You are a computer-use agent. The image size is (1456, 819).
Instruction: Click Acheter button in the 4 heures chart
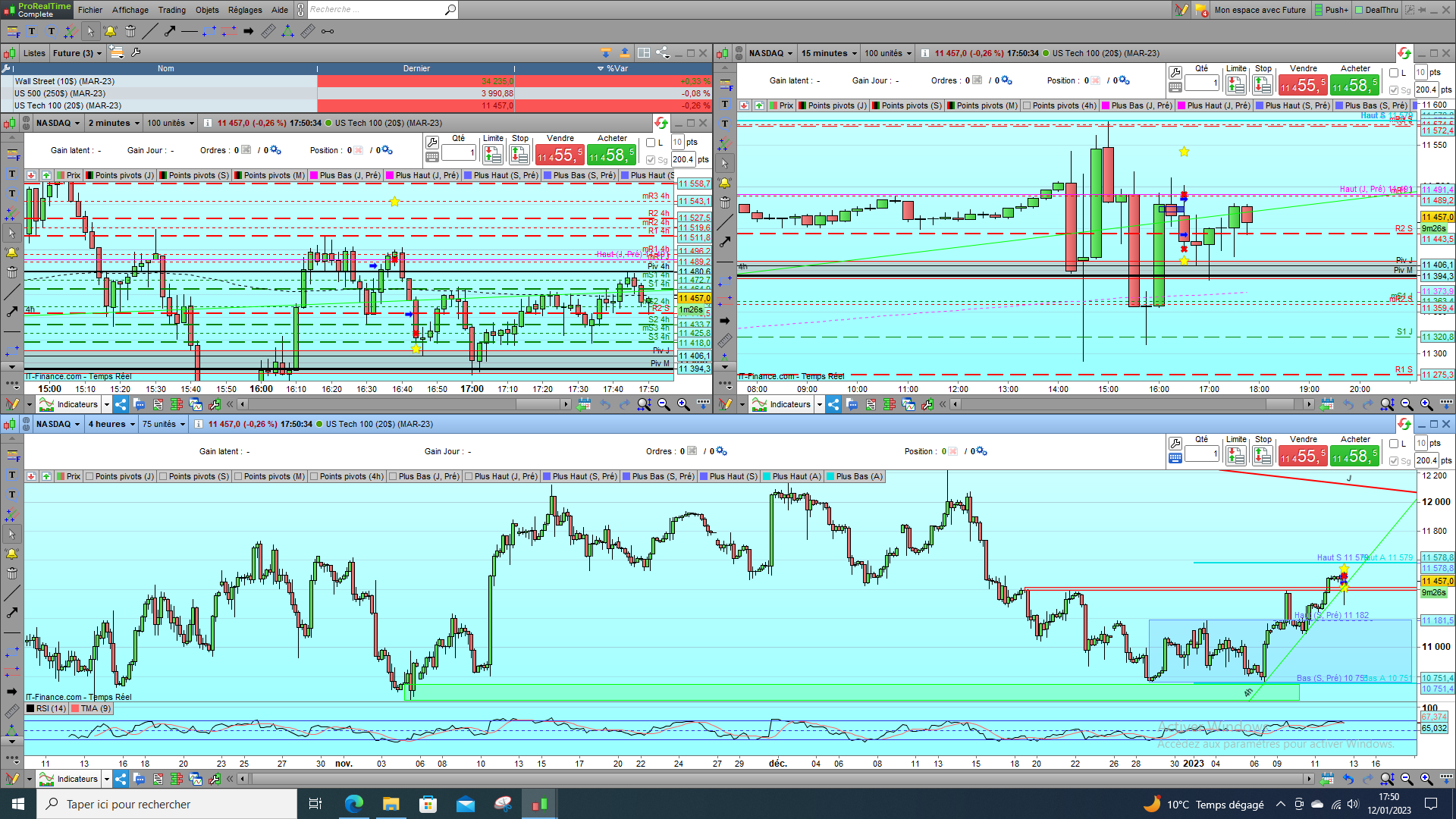click(1354, 457)
